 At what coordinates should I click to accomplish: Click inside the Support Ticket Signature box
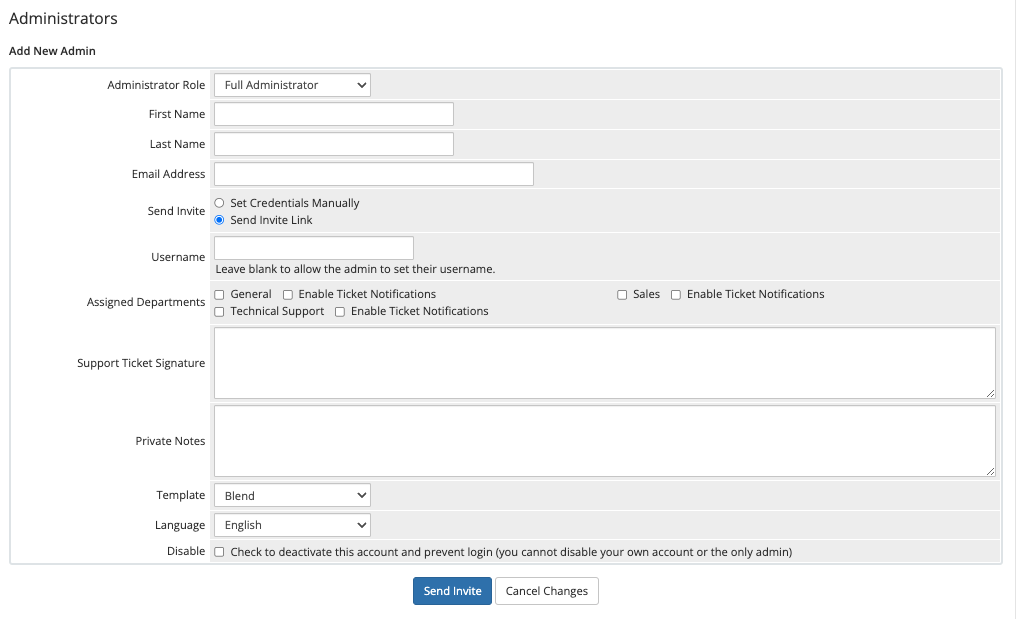coord(604,362)
